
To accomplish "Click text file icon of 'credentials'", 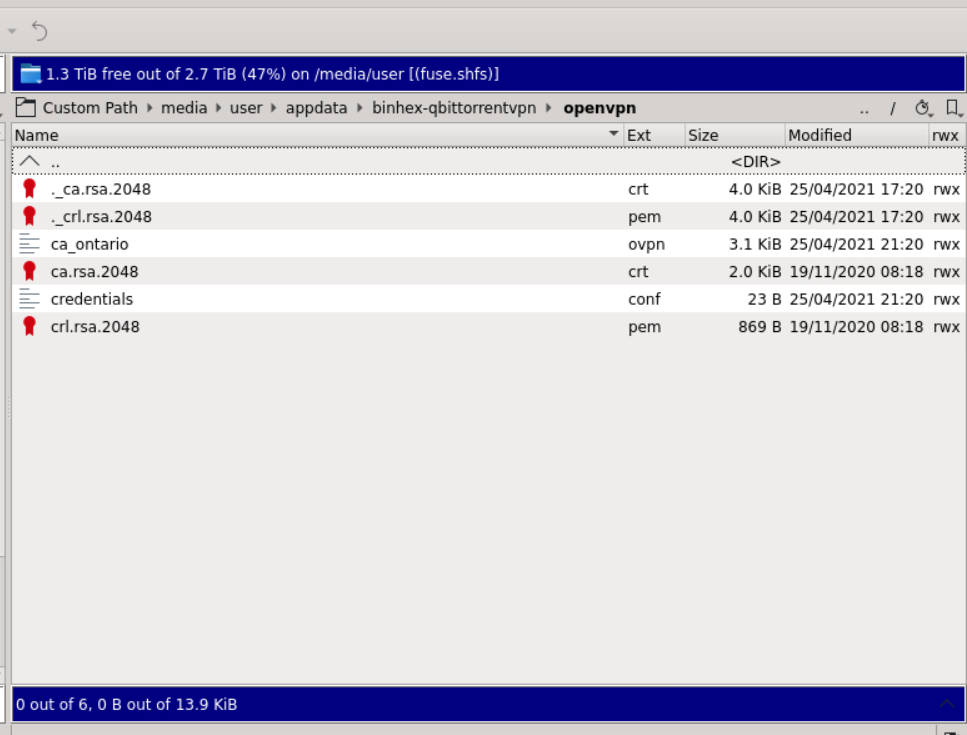I will [29, 299].
